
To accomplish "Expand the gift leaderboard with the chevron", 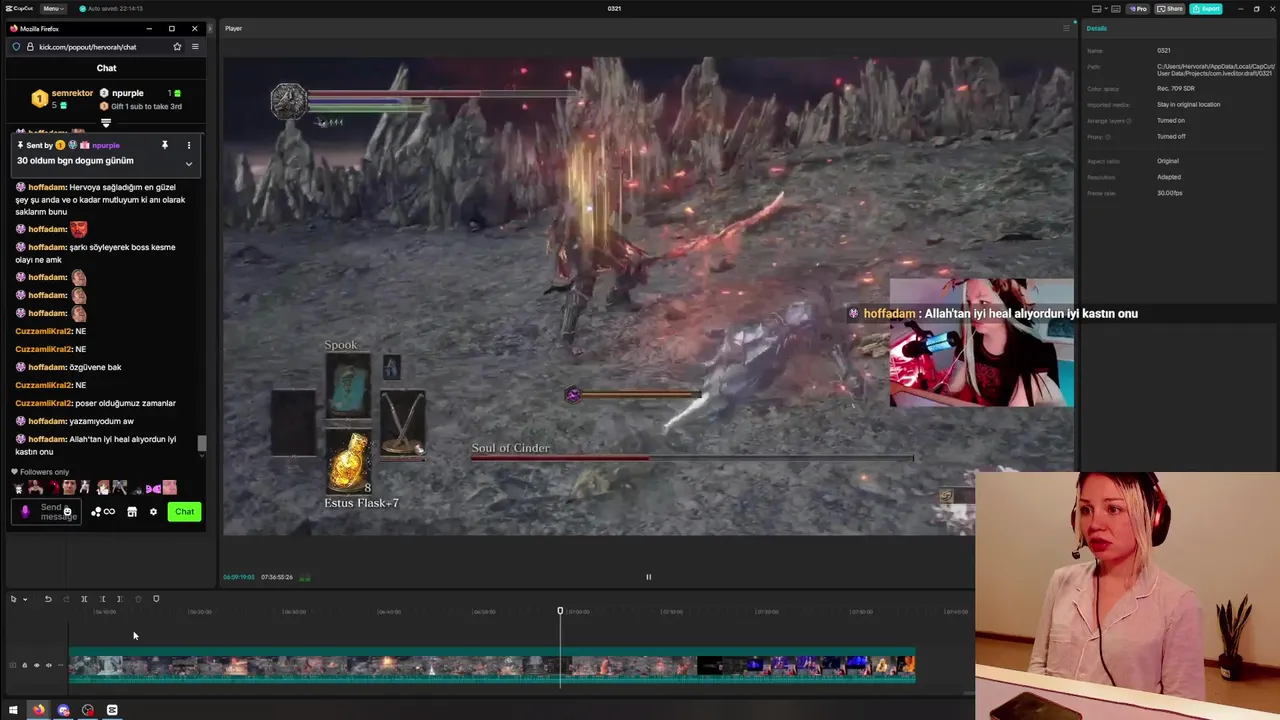I will click(x=106, y=123).
